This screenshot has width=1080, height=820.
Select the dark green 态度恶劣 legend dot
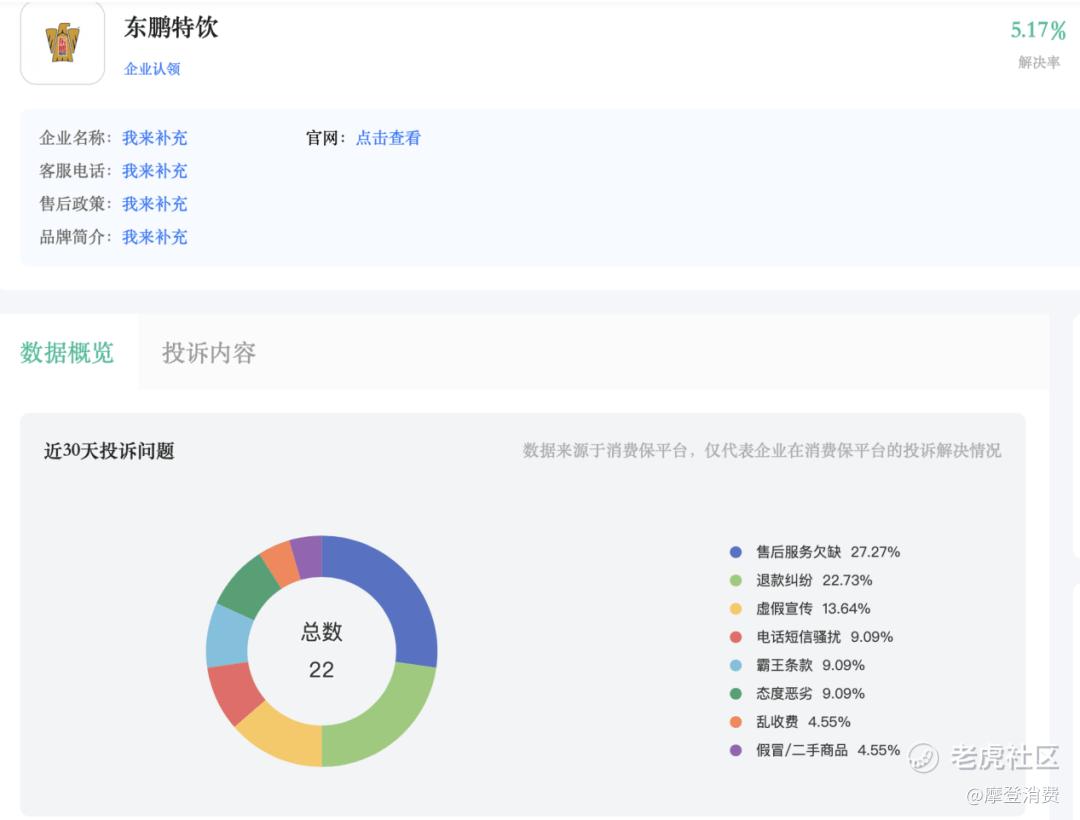point(736,693)
